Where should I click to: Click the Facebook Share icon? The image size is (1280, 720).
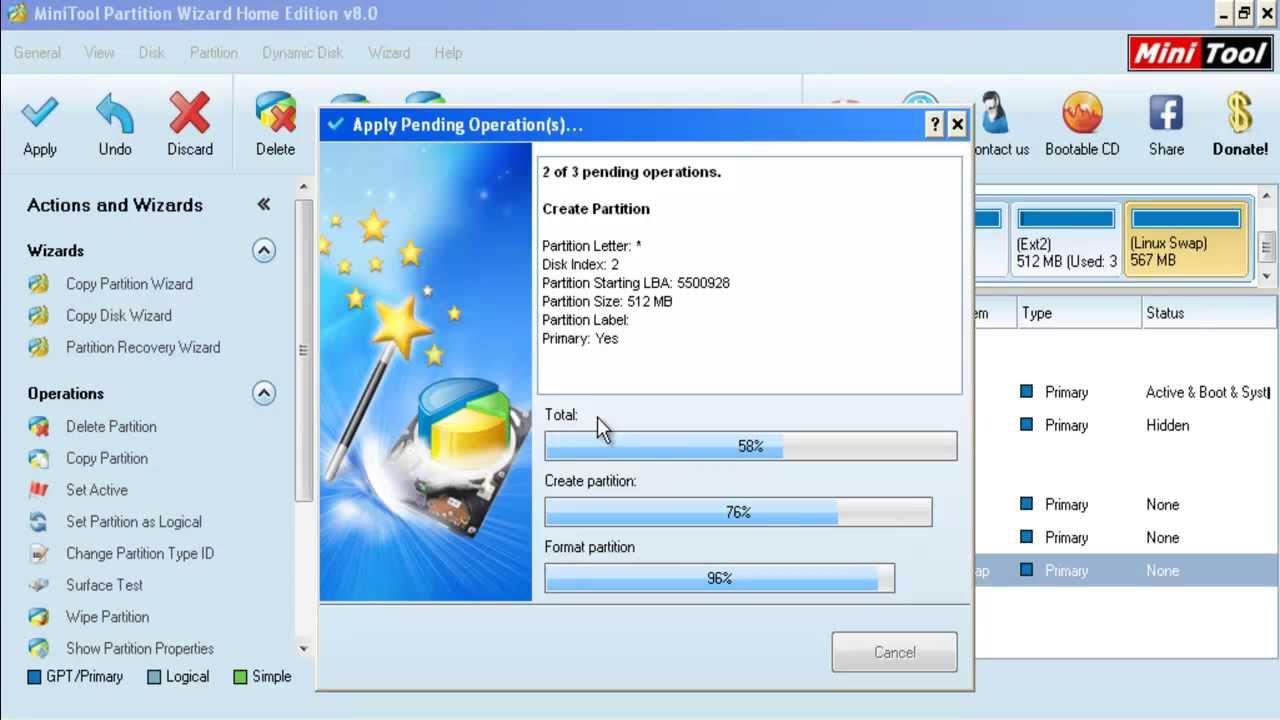click(1166, 113)
